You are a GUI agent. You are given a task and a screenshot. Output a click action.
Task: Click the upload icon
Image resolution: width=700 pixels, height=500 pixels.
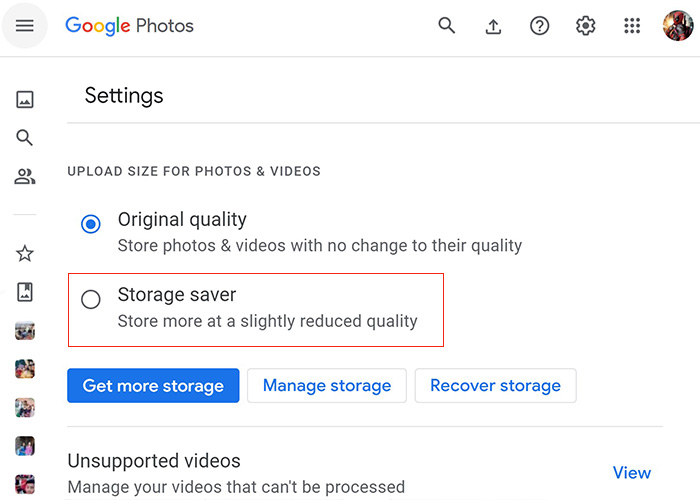click(x=493, y=26)
